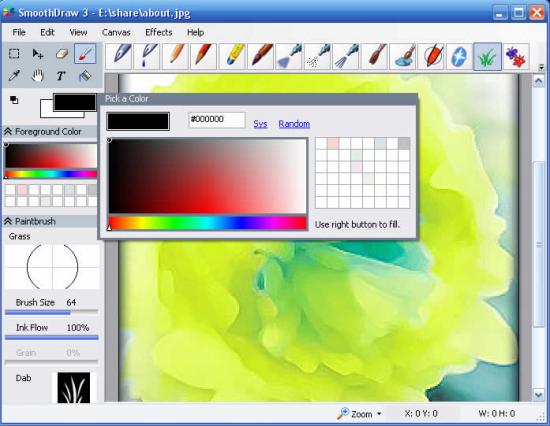This screenshot has width=550, height=426.
Task: Pick the blue fountain pen brush
Action: (119, 56)
